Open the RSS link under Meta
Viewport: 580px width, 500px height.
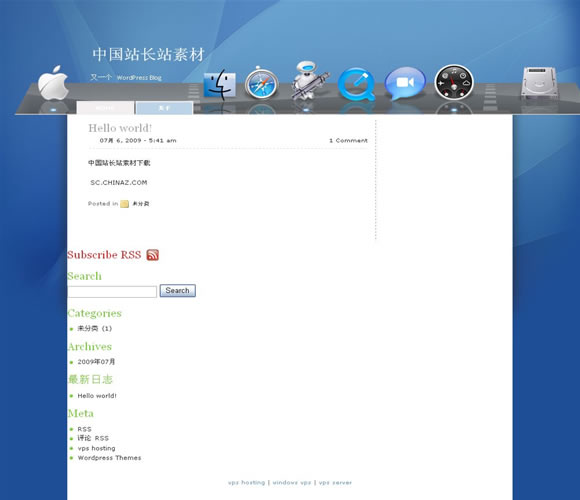tap(84, 429)
